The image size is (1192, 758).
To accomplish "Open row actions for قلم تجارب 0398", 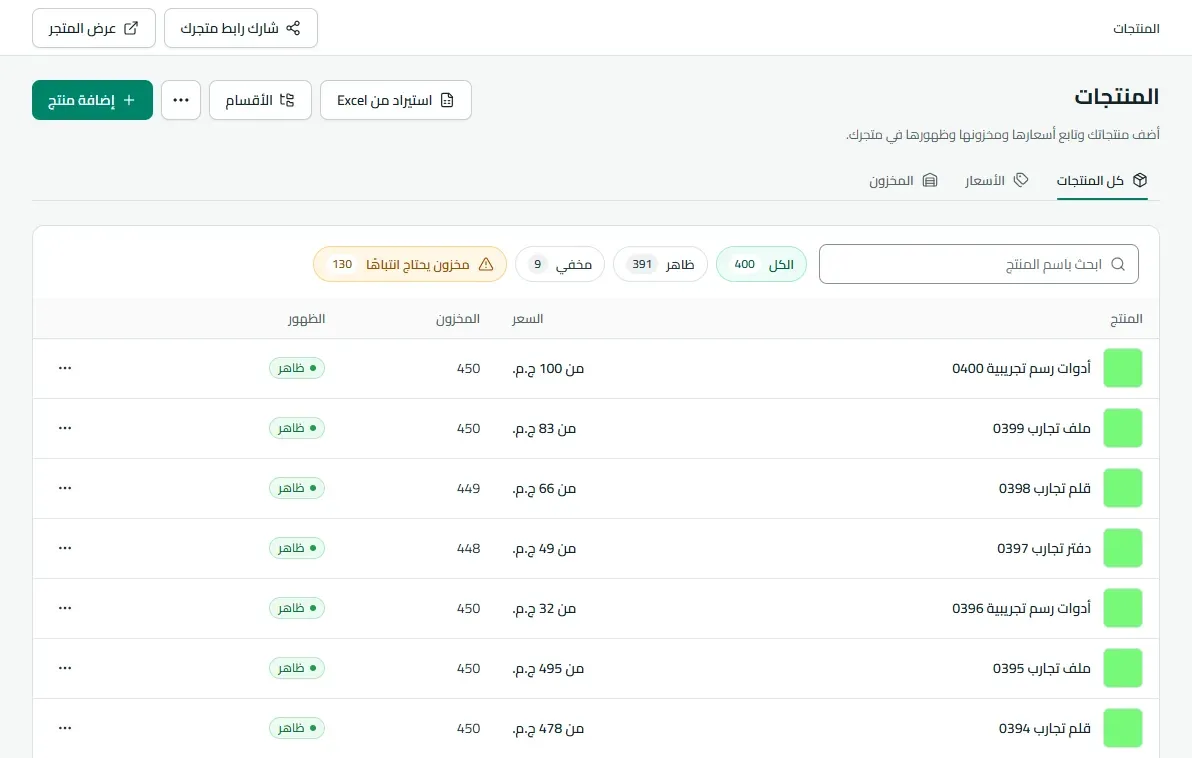I will (65, 488).
